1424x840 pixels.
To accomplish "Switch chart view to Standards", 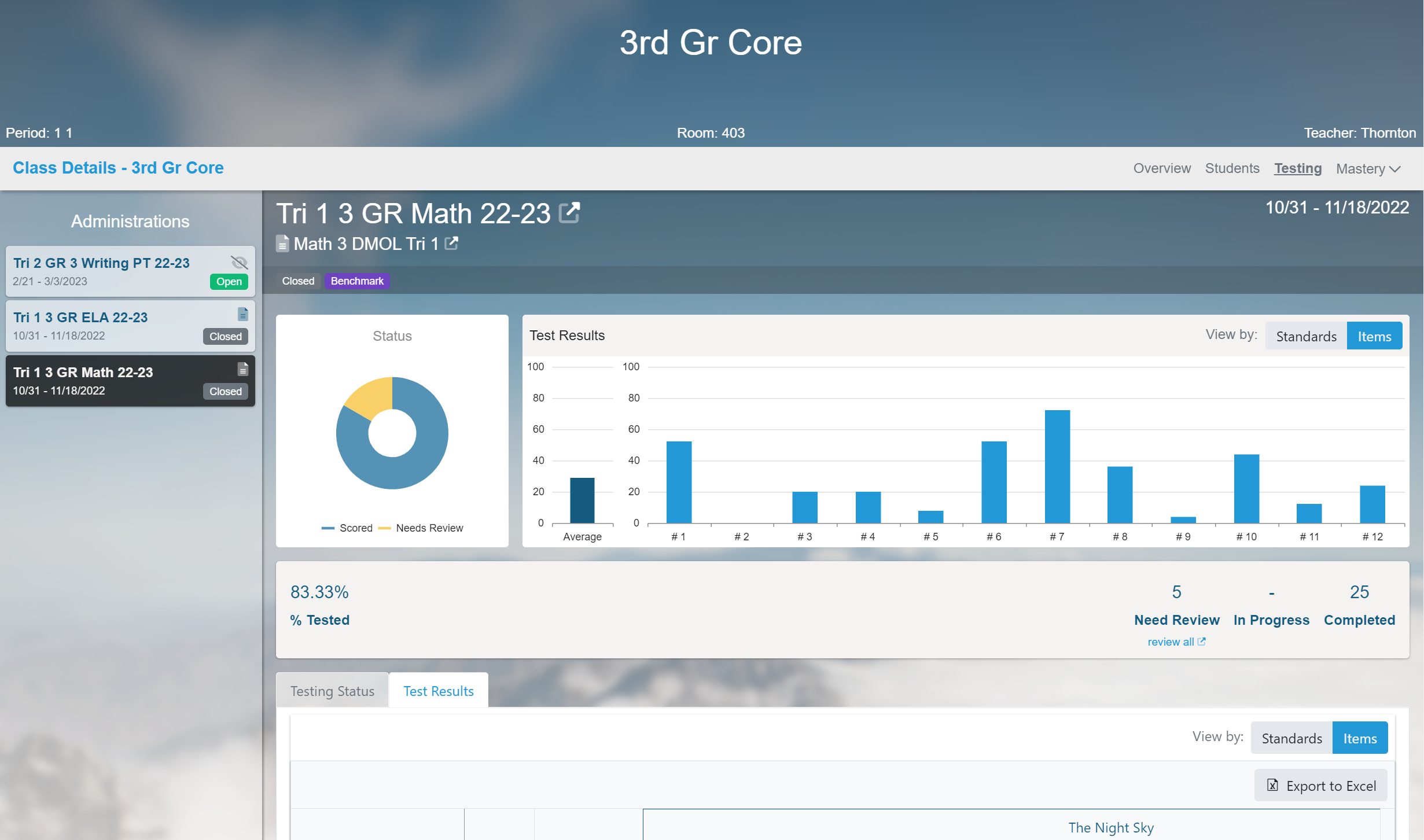I will [x=1306, y=336].
